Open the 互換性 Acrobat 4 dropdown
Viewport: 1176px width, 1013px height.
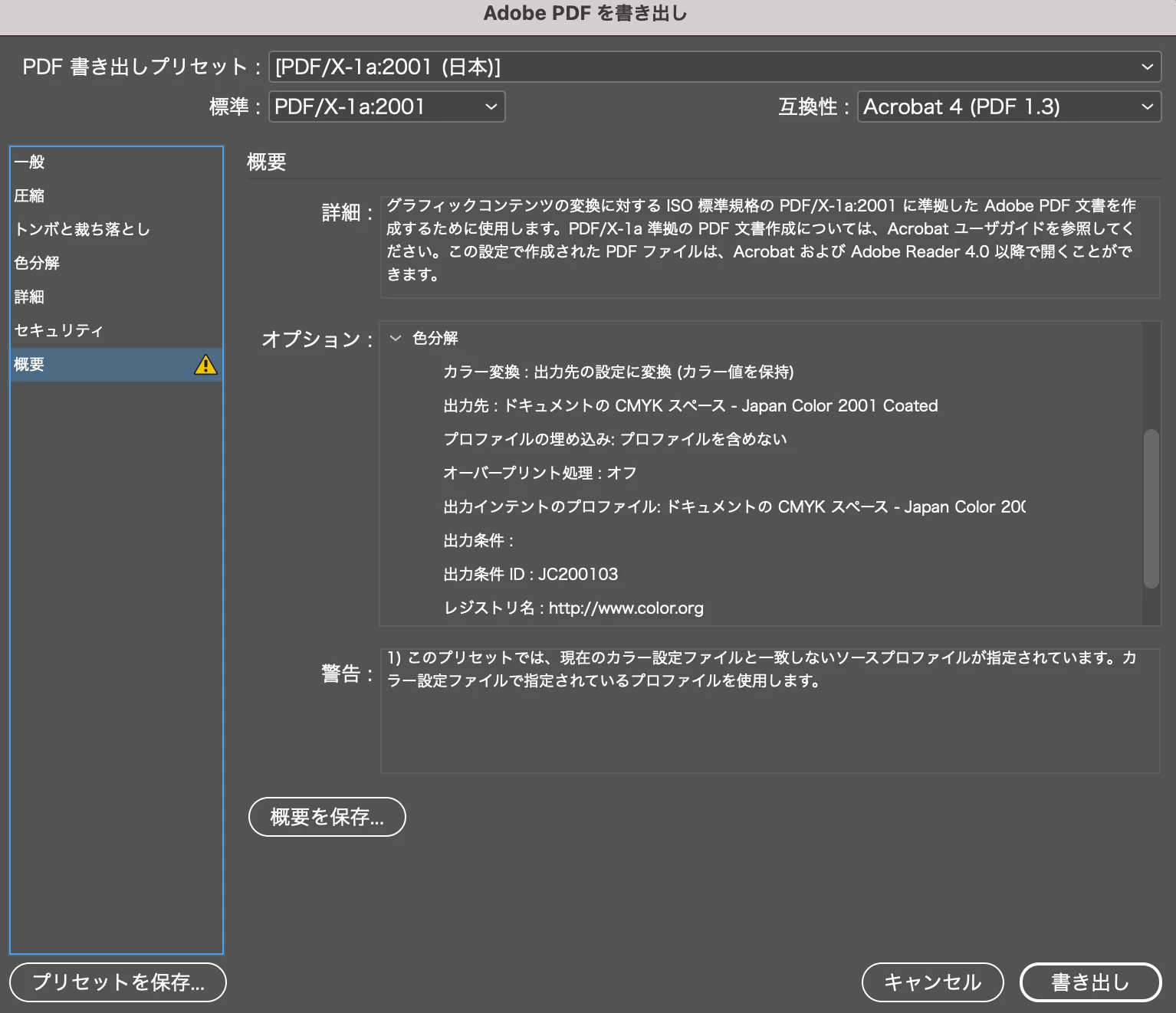1009,107
